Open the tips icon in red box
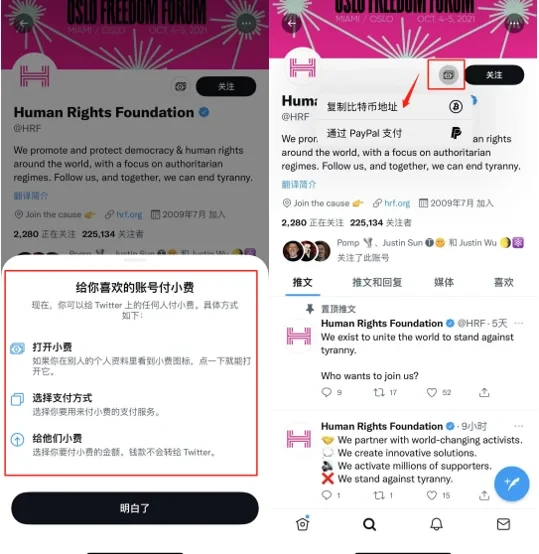539x554 pixels. click(448, 75)
